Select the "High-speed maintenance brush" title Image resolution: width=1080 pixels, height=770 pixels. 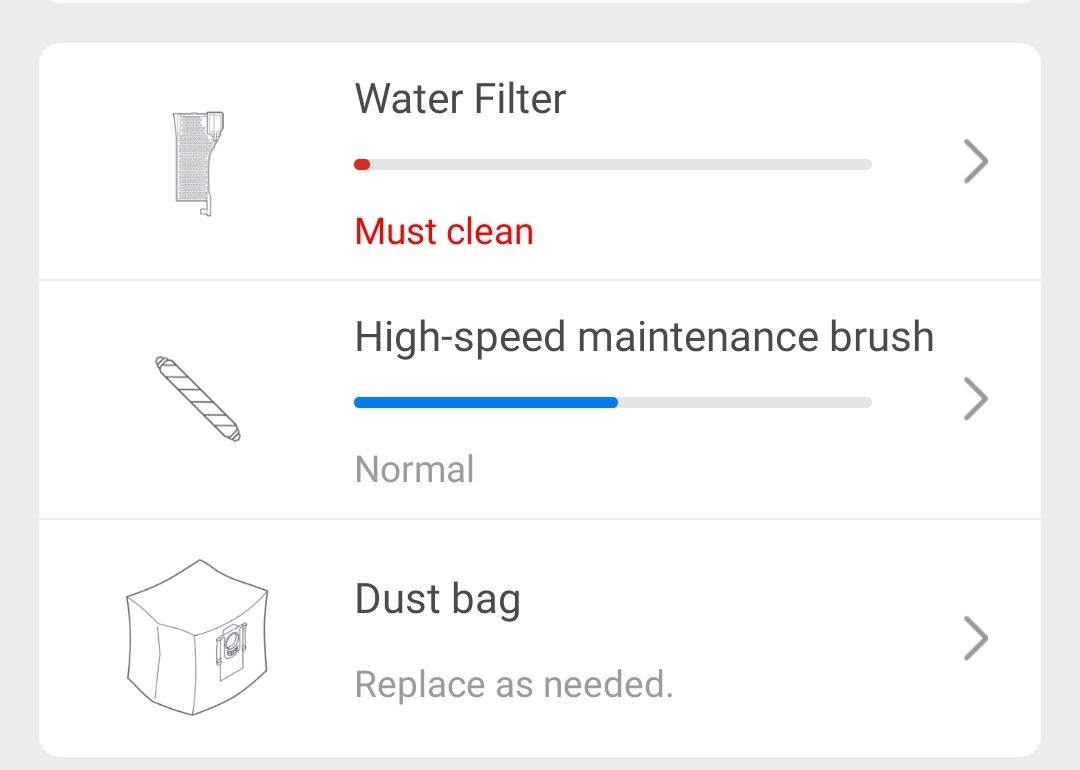(x=644, y=337)
